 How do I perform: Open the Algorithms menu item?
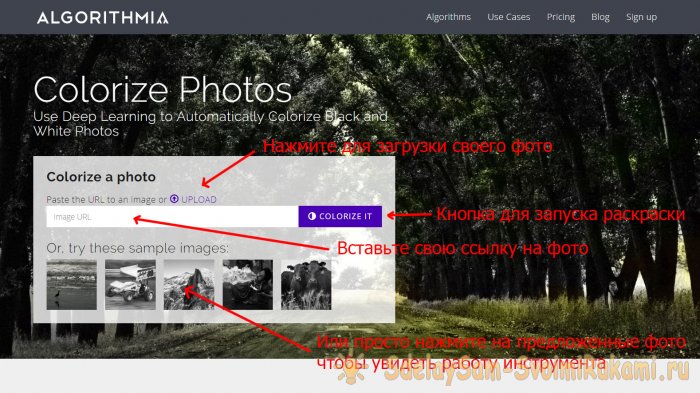(x=448, y=17)
